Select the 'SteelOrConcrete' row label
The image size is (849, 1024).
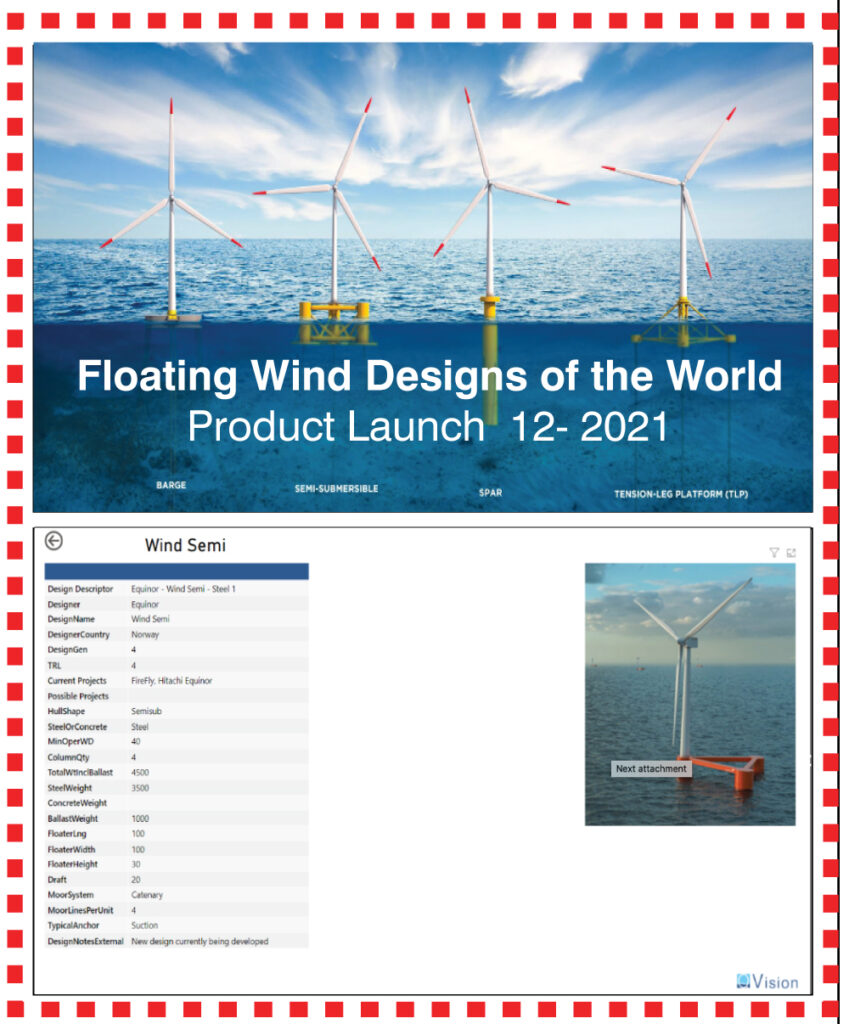click(77, 727)
